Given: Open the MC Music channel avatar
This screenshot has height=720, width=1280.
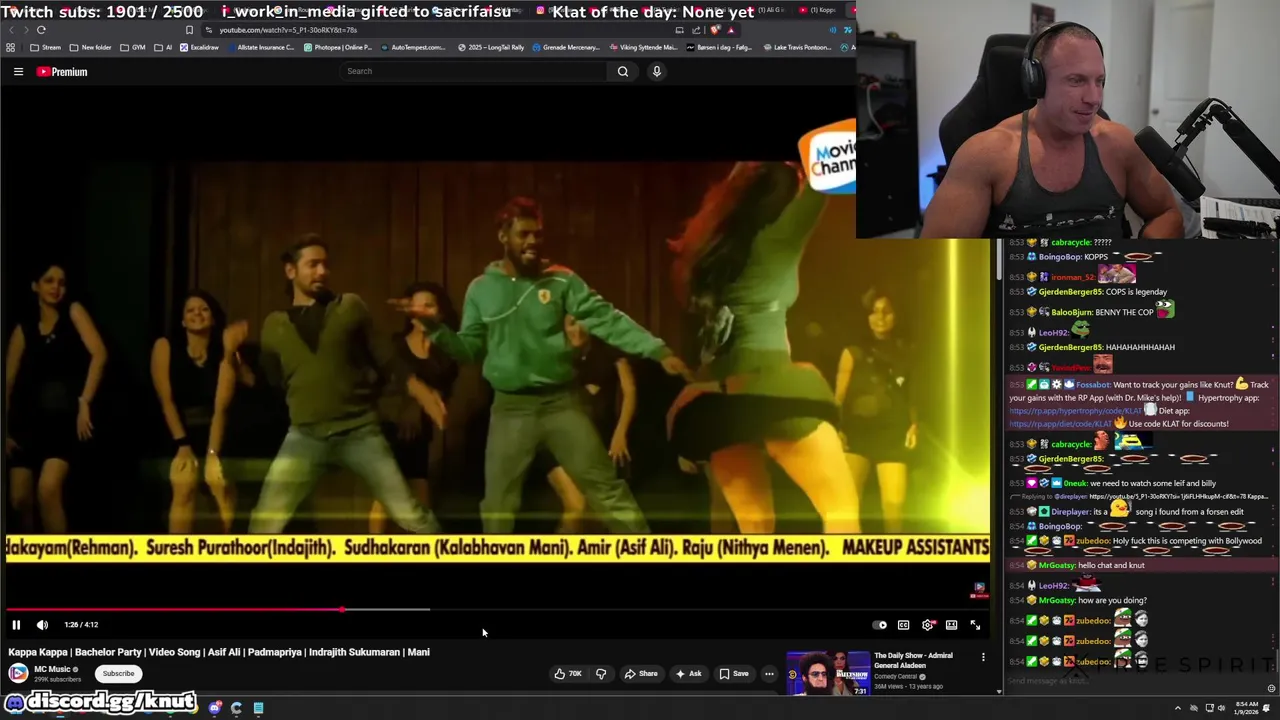Looking at the screenshot, I should tap(18, 673).
